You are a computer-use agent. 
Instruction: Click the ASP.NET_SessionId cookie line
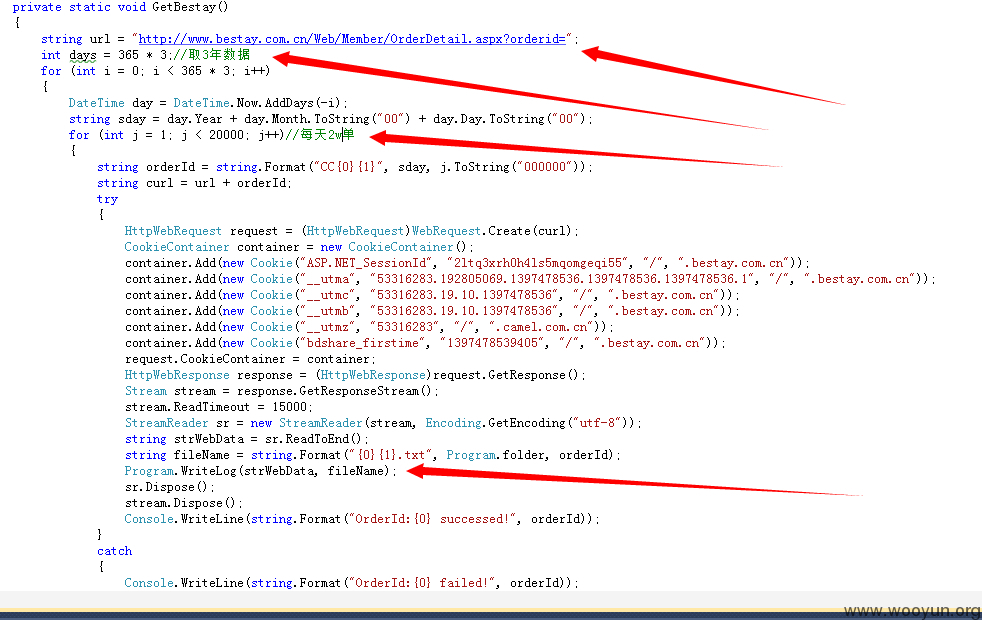point(467,263)
